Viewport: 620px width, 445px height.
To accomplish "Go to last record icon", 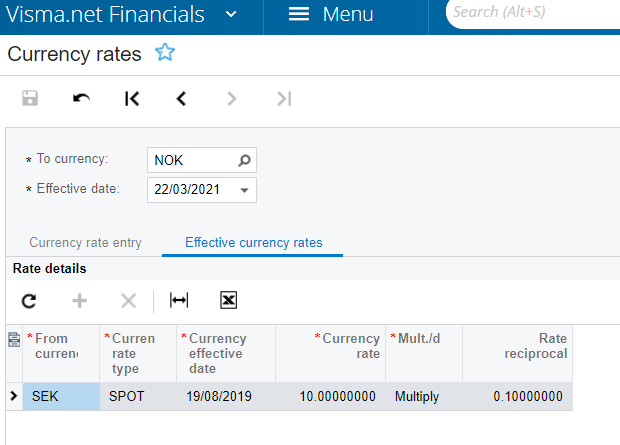I will (x=284, y=98).
